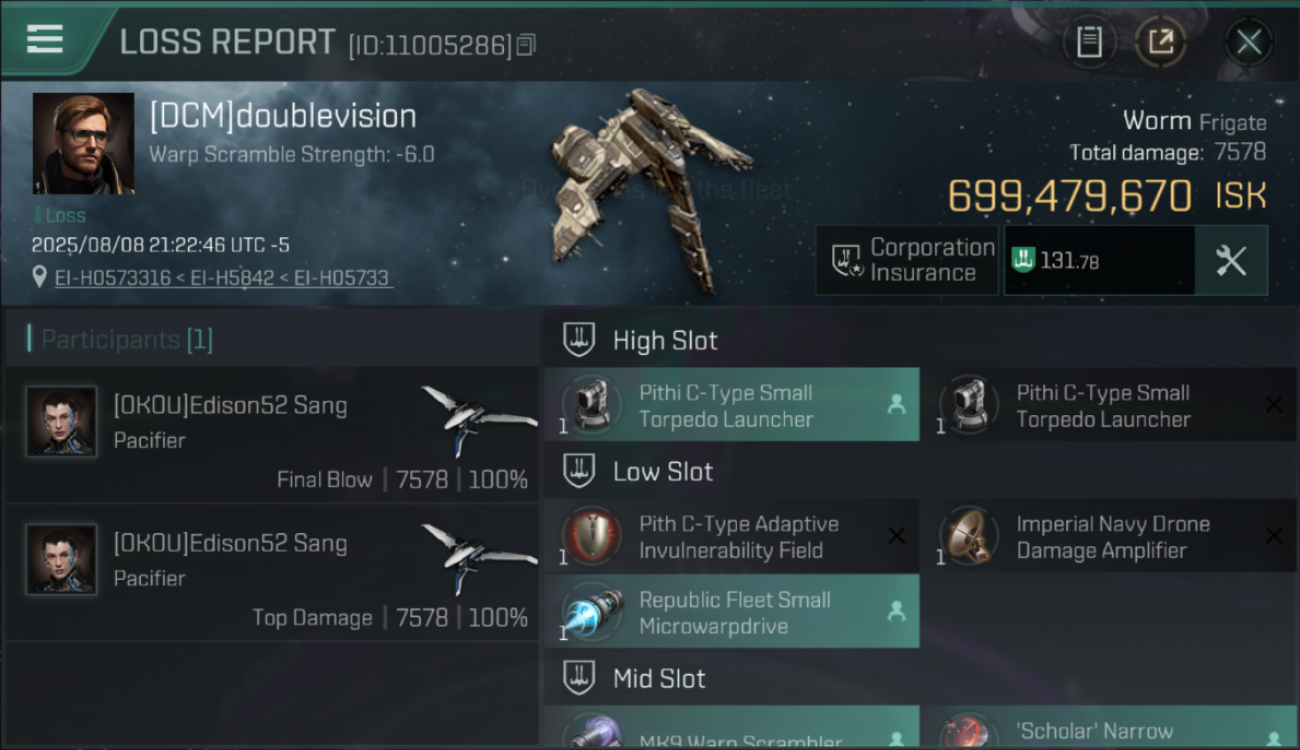Open the clipboard report icon

1089,42
